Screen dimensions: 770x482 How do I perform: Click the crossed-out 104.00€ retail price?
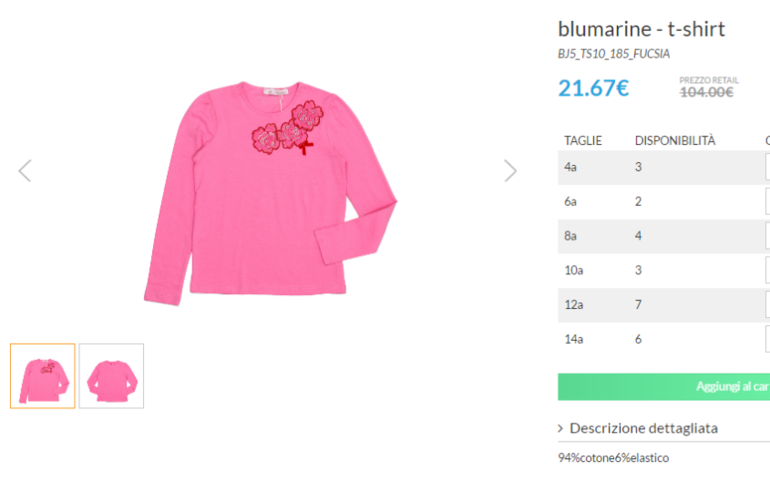706,93
